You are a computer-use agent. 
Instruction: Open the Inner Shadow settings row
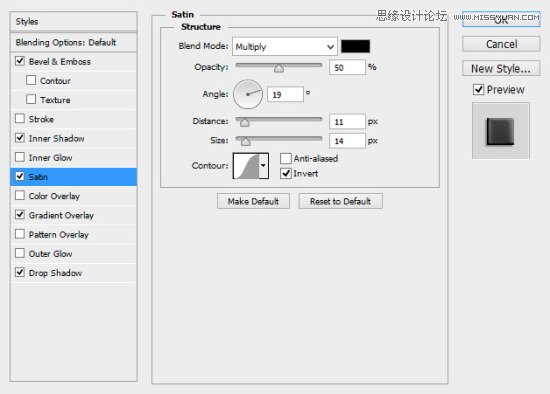coord(74,138)
